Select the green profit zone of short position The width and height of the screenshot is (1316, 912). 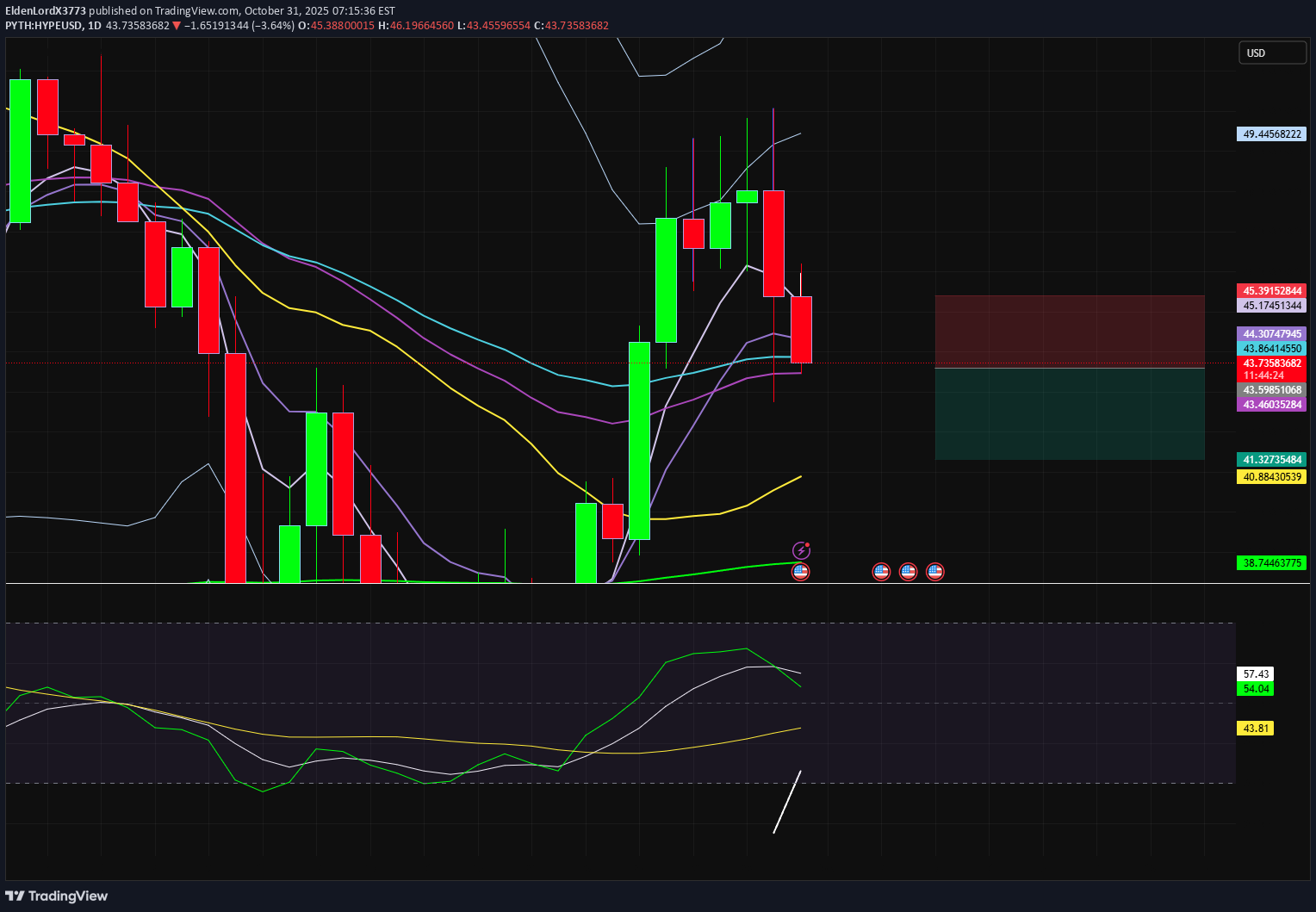click(1069, 413)
